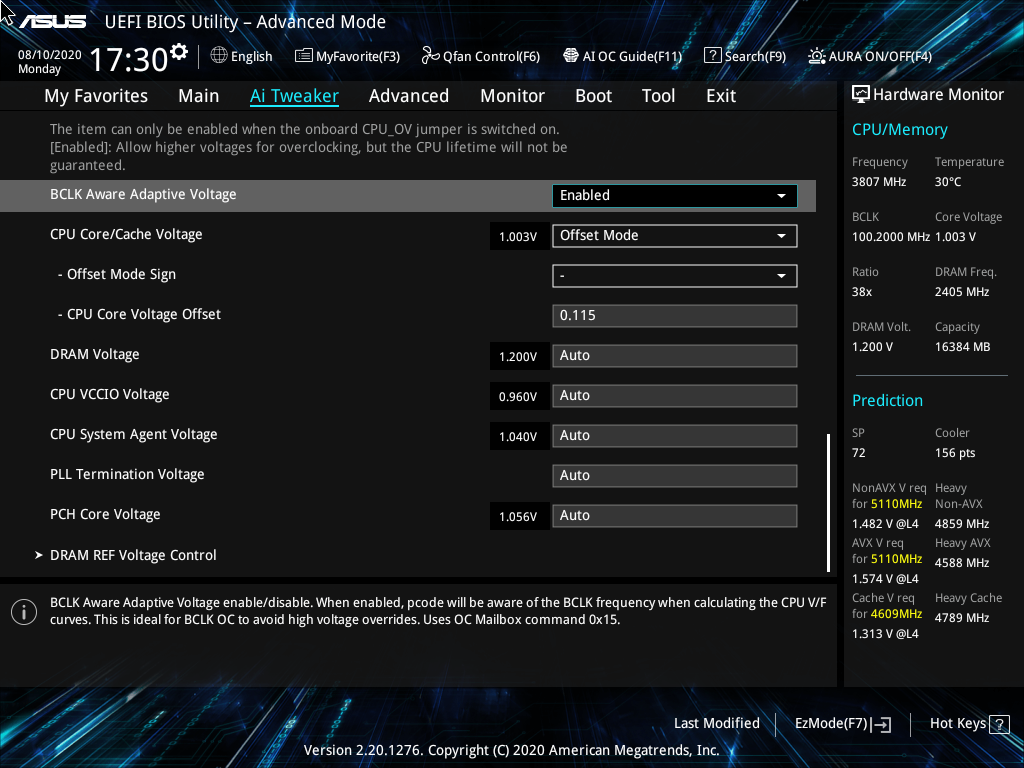Click CPU Core Voltage Offset field
Image resolution: width=1024 pixels, height=768 pixels.
click(675, 315)
